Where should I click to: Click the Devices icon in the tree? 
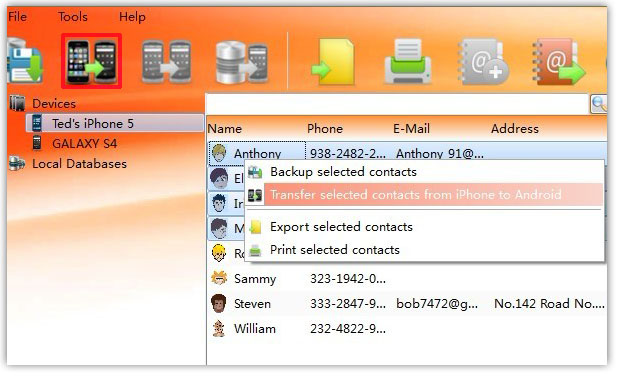point(17,103)
